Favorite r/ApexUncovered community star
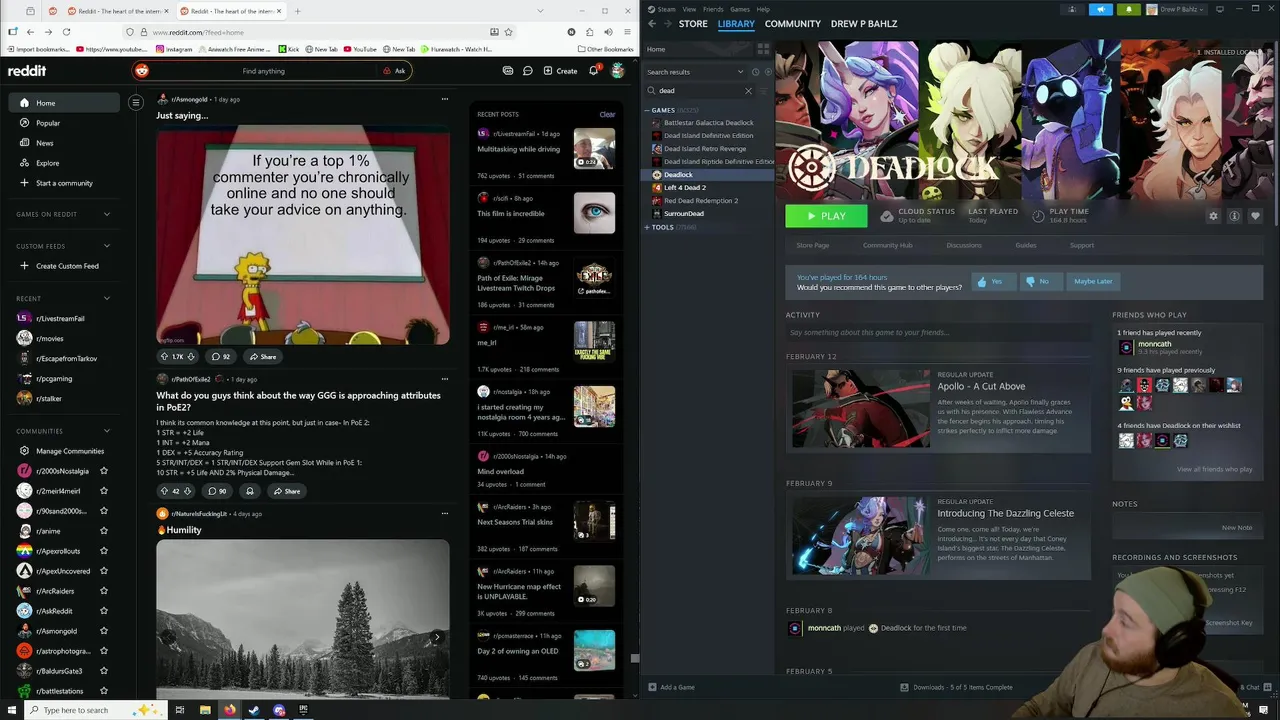The image size is (1280, 720). pyautogui.click(x=104, y=571)
